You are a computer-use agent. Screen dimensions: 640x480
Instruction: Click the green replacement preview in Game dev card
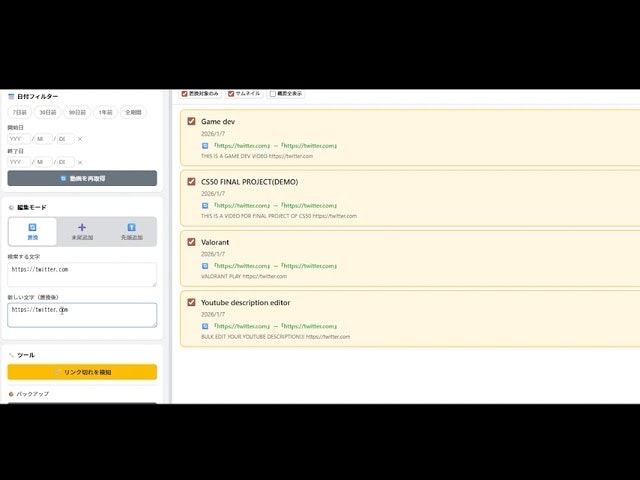[x=276, y=146]
